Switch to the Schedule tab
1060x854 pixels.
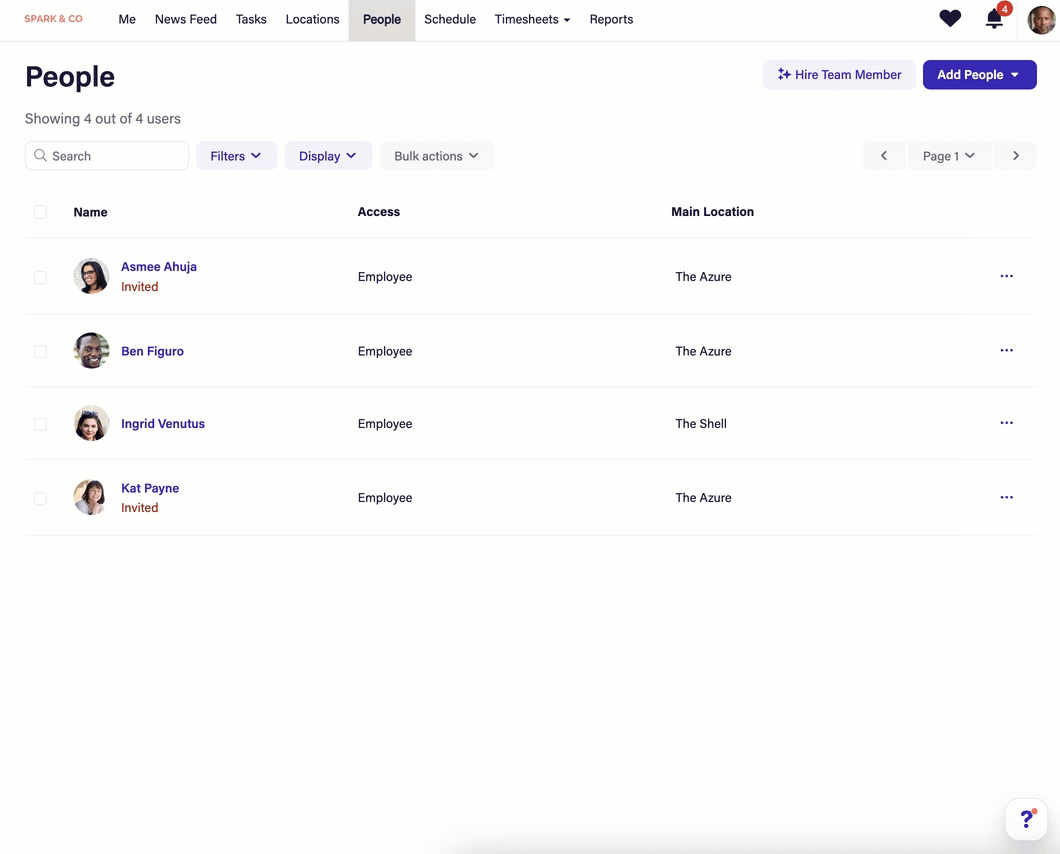click(450, 19)
